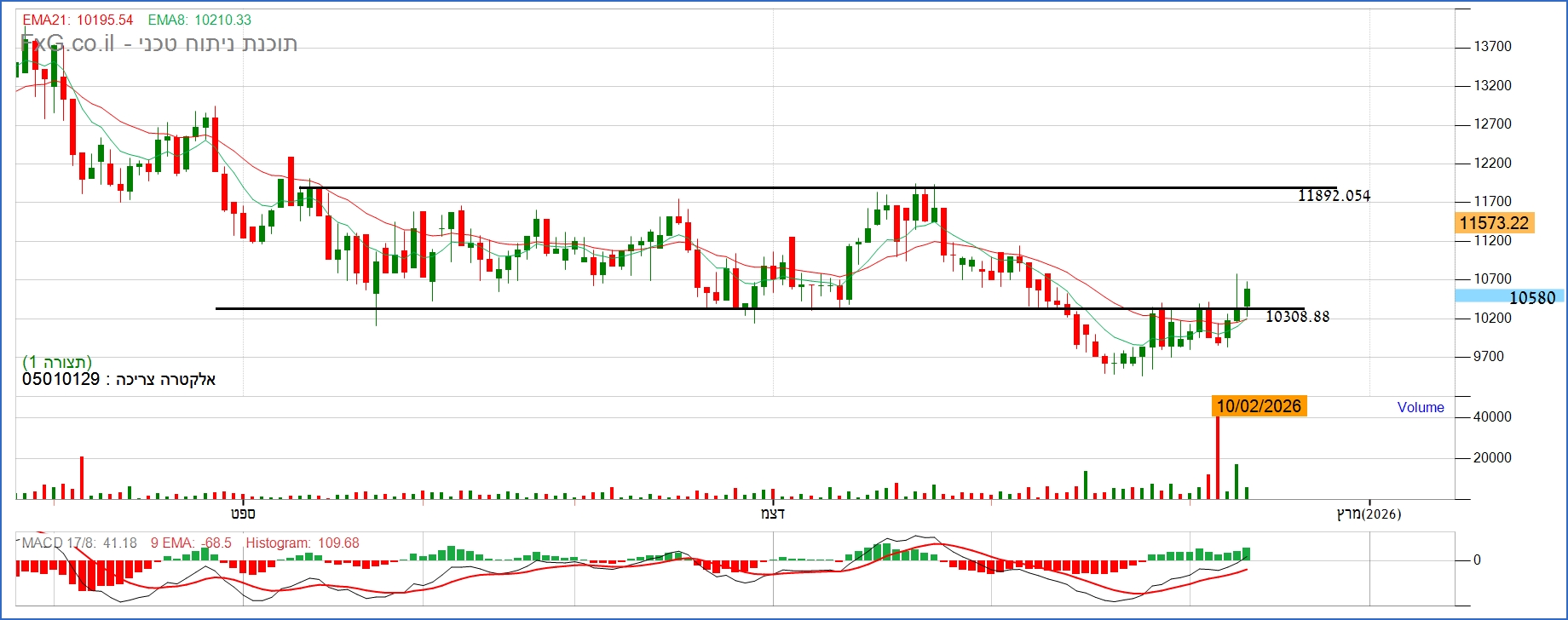
Task: Click the orange 10/02/2026 date marker
Action: pyautogui.click(x=1259, y=406)
